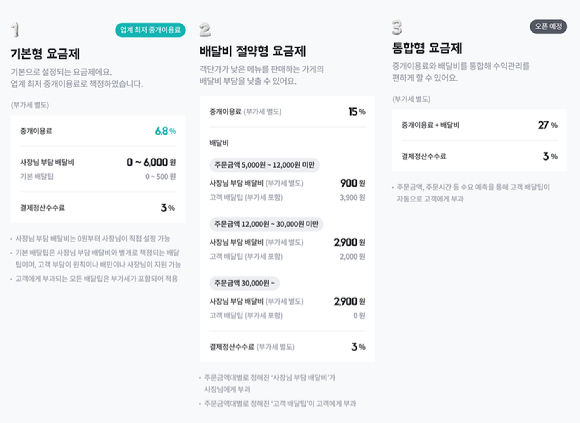Select the 기본형 요금제 heading
The width and height of the screenshot is (580, 423).
coord(45,54)
